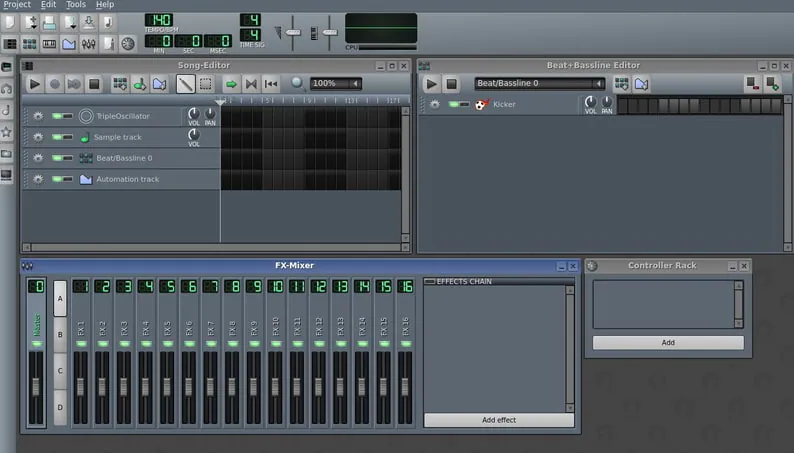The height and width of the screenshot is (453, 794).
Task: Mute the Kicker track
Action: [454, 104]
